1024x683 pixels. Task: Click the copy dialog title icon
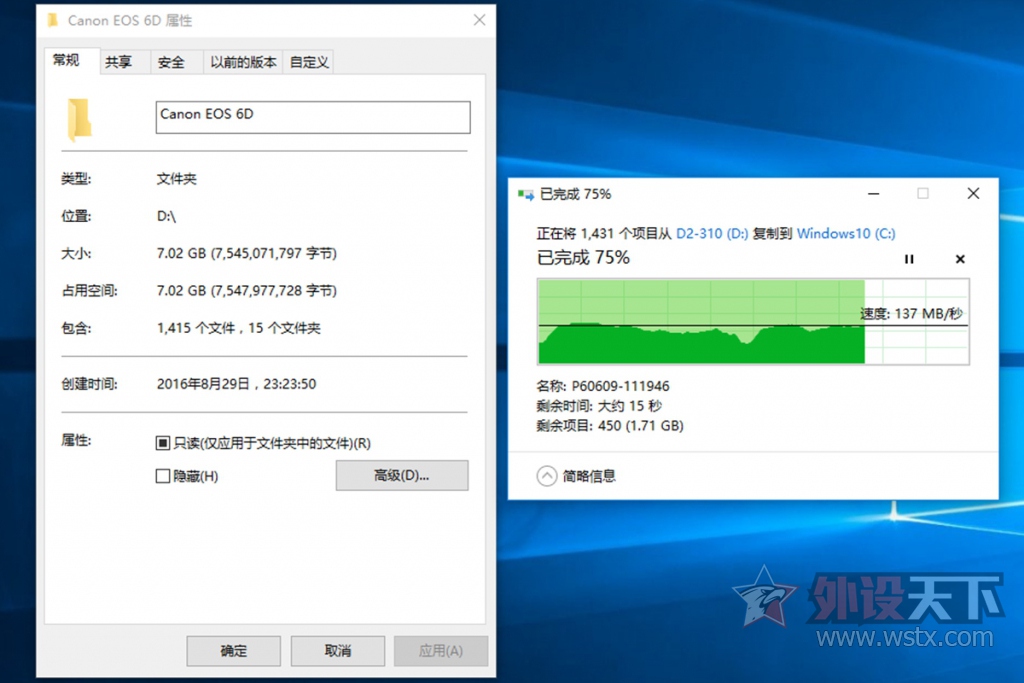point(525,195)
